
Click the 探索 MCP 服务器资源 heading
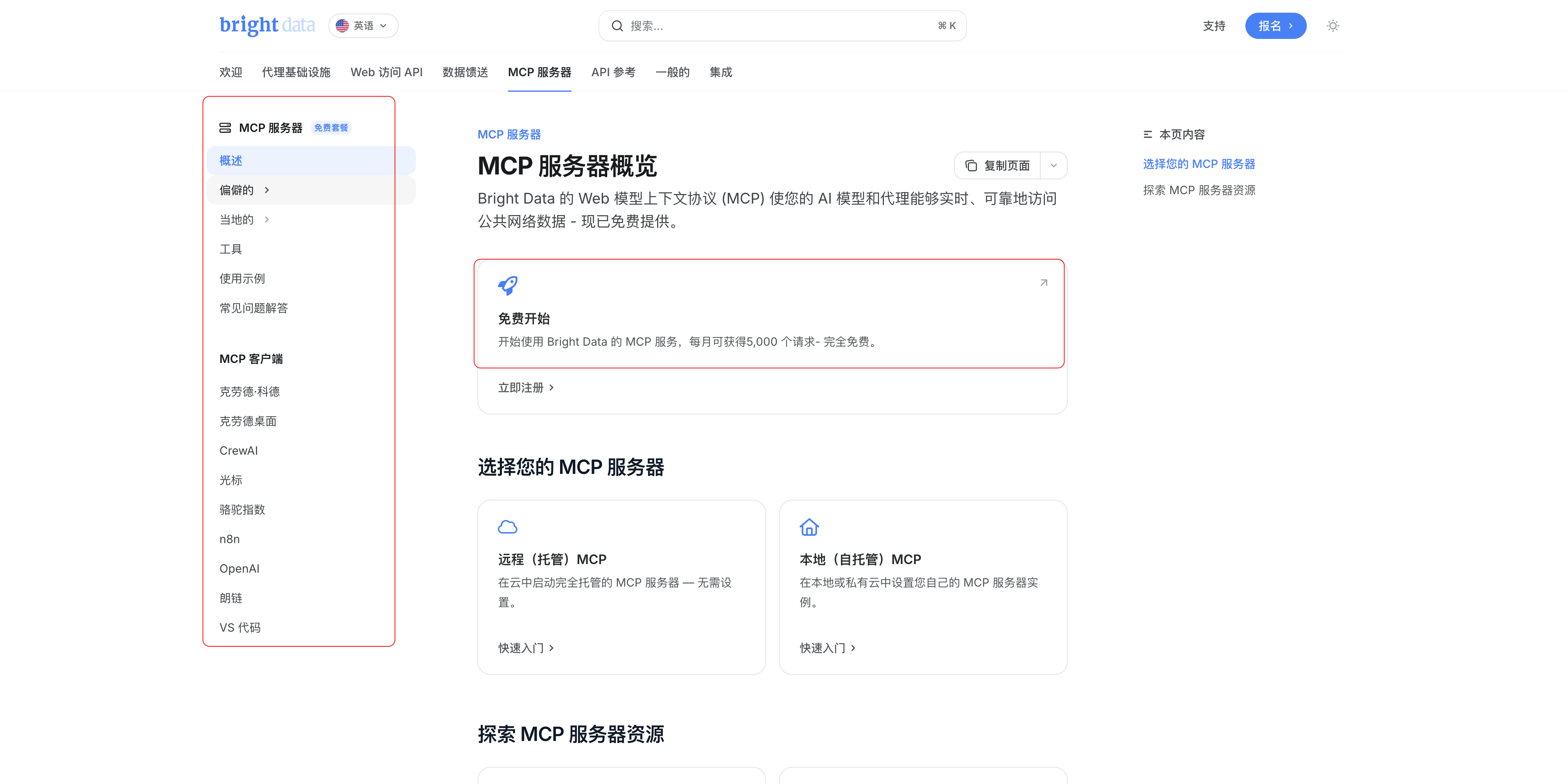pos(570,734)
